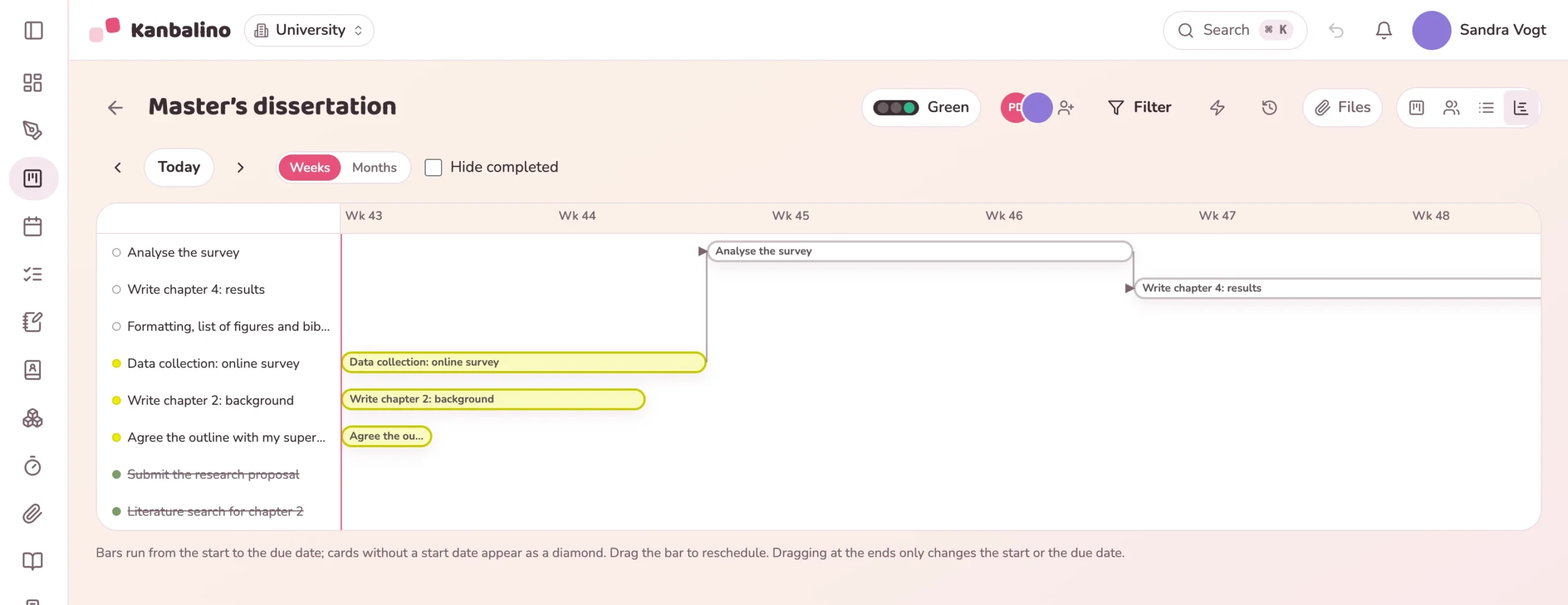The image size is (1568, 605).
Task: Go to the next week range
Action: pos(240,167)
